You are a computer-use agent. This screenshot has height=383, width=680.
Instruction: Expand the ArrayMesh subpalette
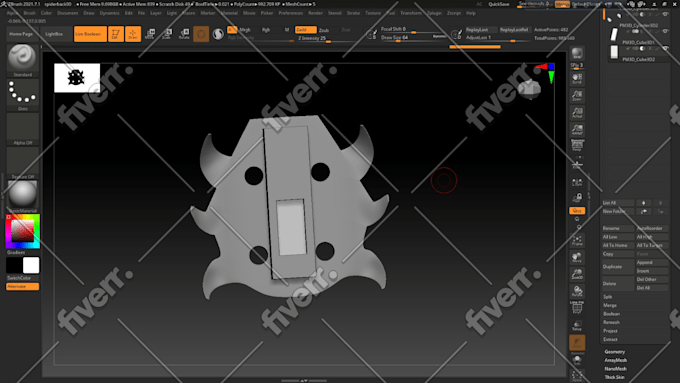(615, 360)
